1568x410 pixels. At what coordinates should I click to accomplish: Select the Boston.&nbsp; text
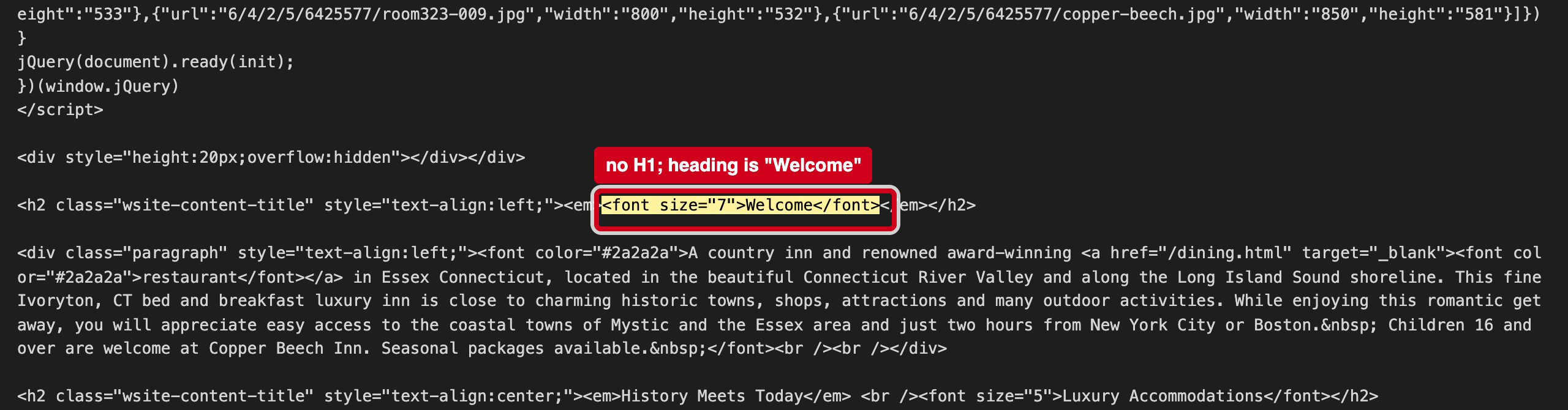coord(1316,325)
